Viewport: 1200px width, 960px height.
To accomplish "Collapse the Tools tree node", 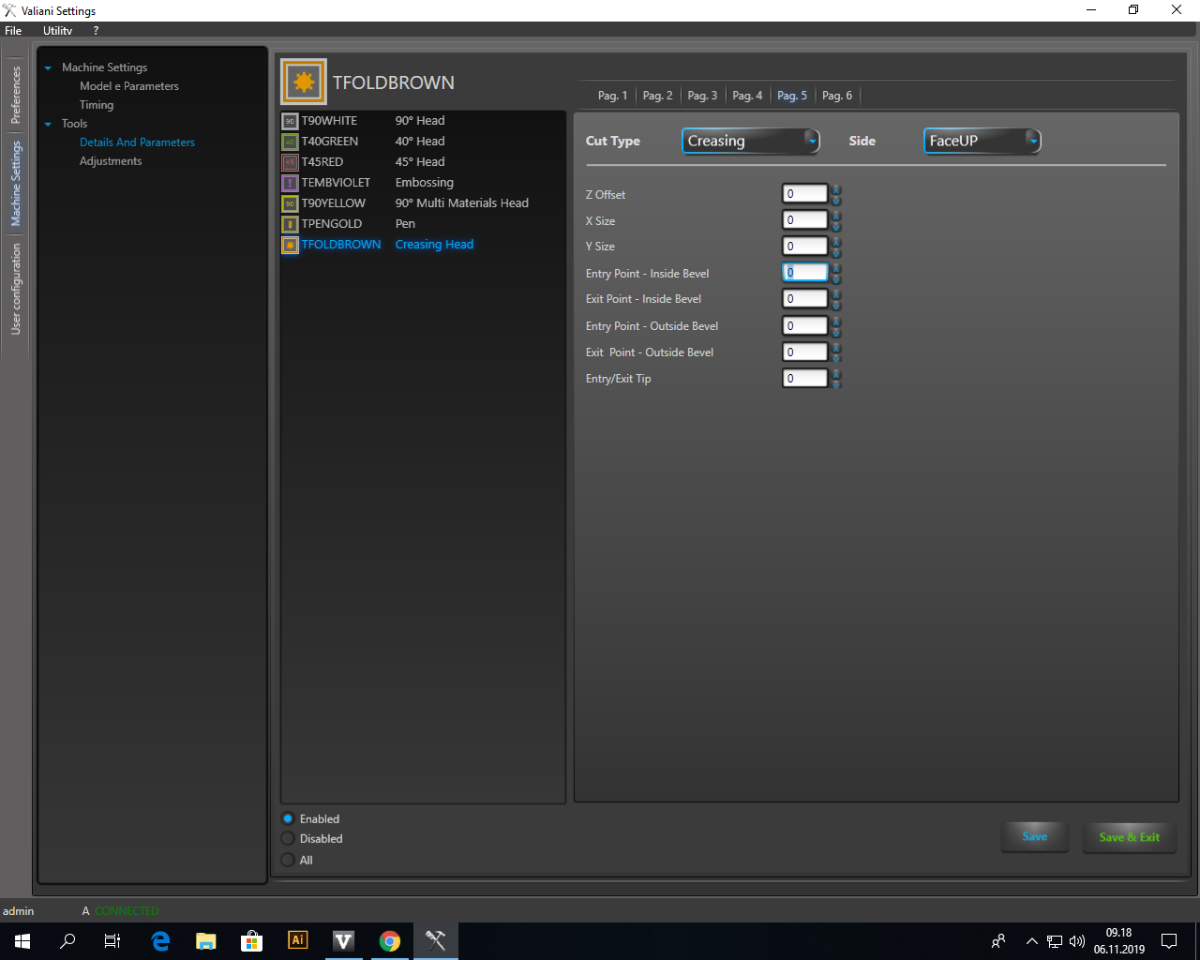I will tap(48, 124).
